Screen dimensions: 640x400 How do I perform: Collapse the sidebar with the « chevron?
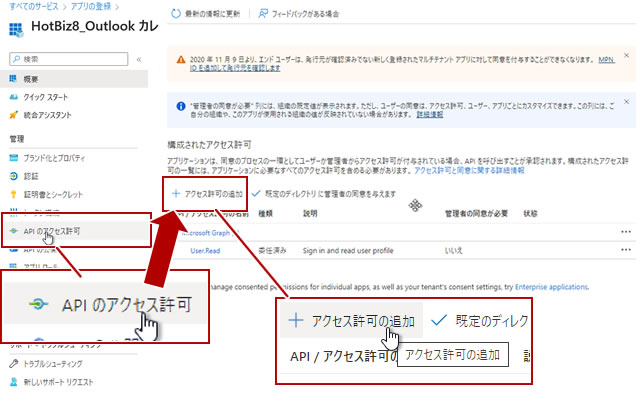(139, 60)
